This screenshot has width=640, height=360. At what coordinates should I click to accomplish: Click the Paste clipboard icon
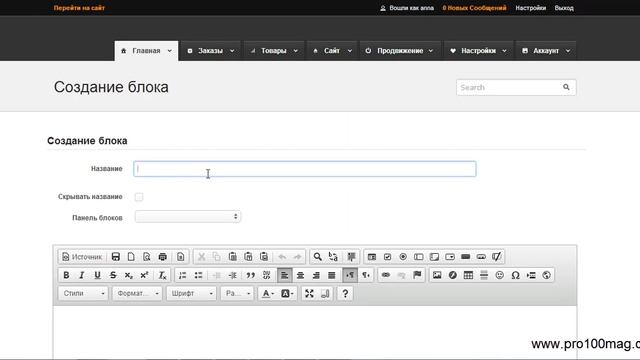233,257
